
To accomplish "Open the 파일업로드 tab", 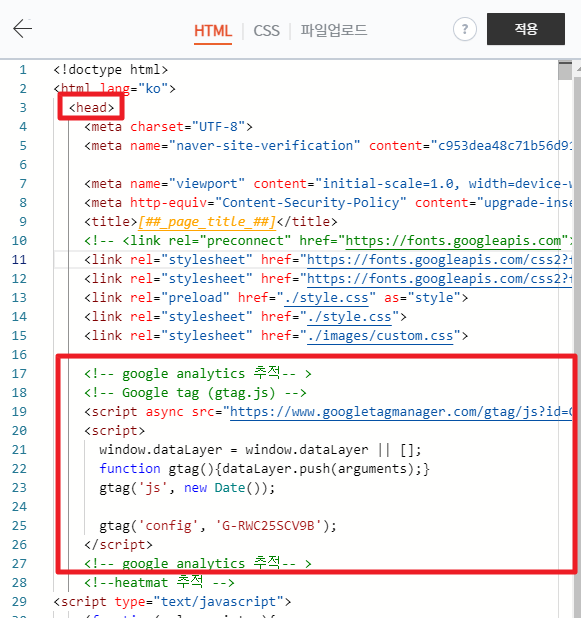I will (x=334, y=30).
